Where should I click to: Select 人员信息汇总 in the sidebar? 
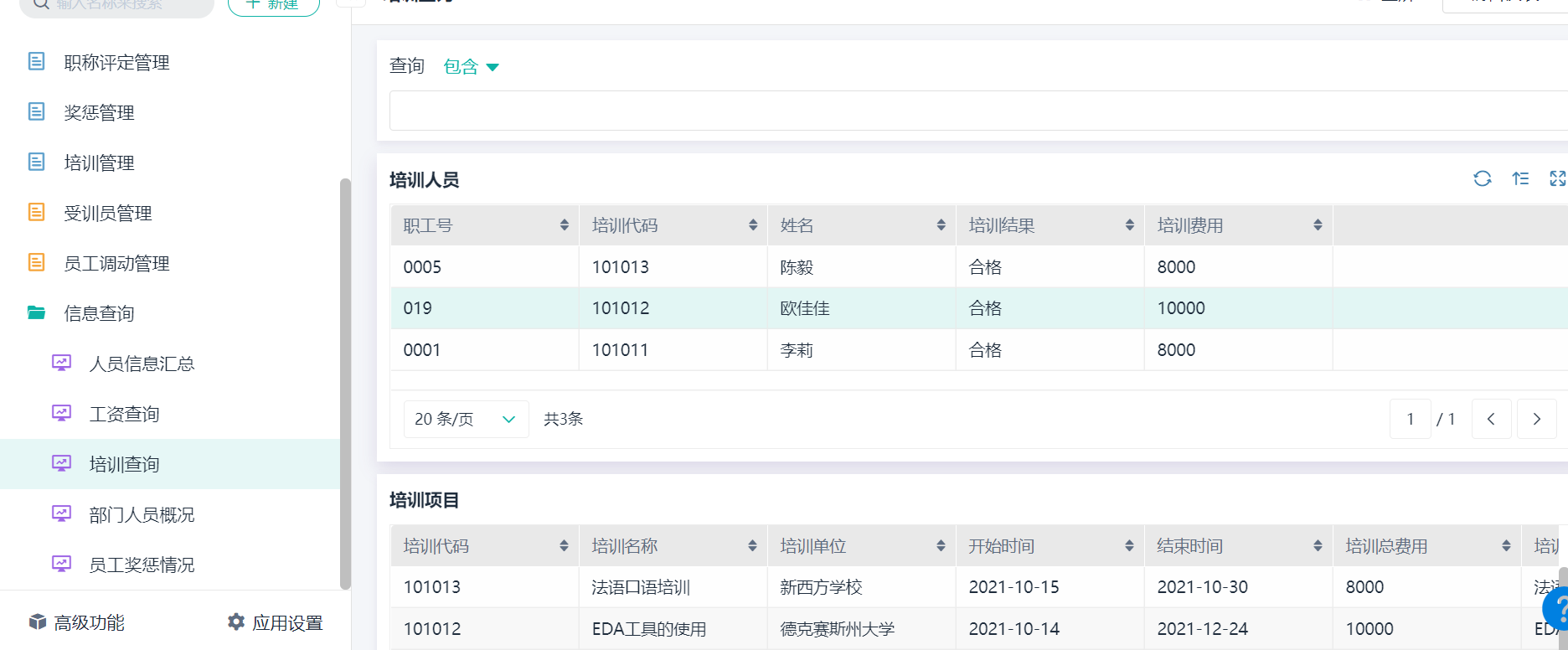pyautogui.click(x=142, y=364)
